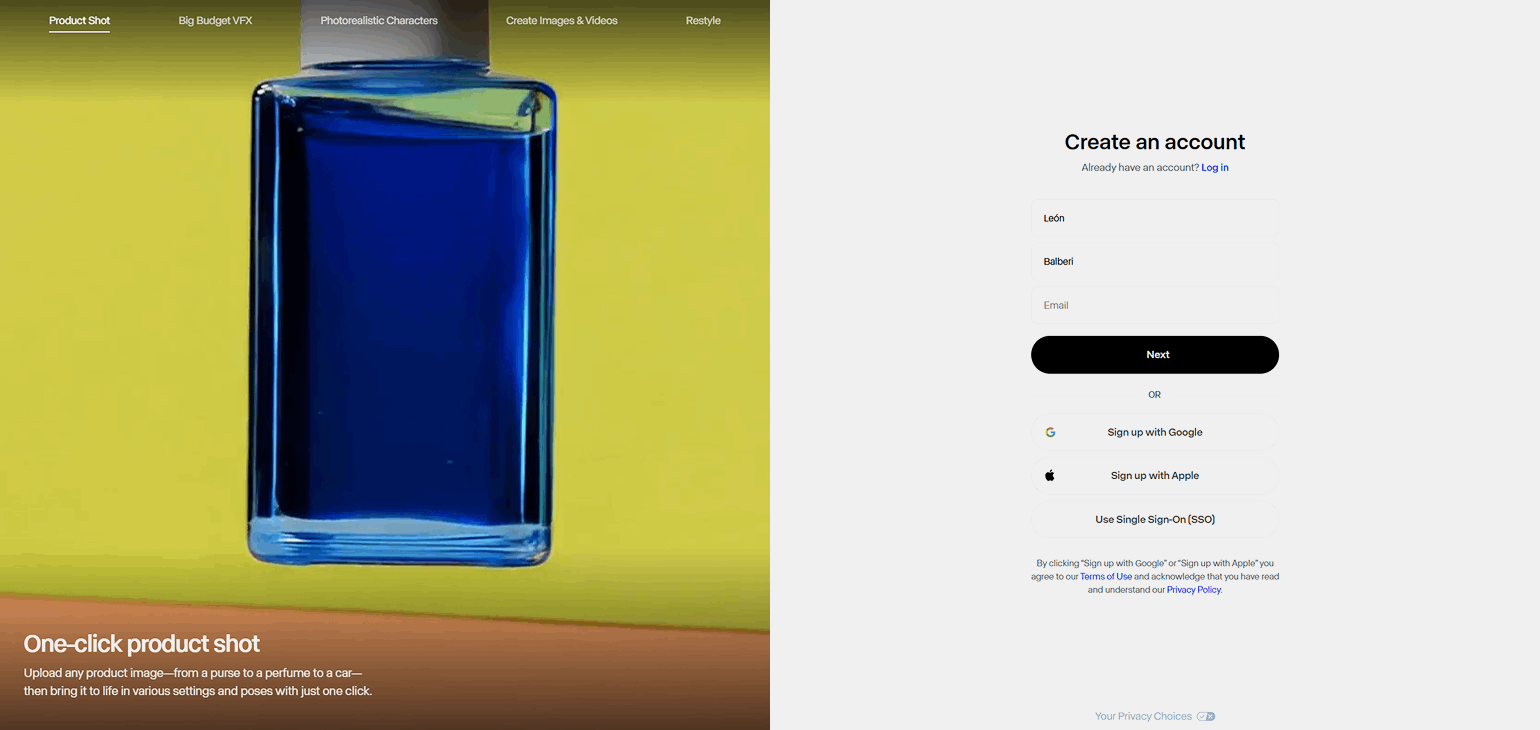Open the Log in link

(x=1215, y=168)
